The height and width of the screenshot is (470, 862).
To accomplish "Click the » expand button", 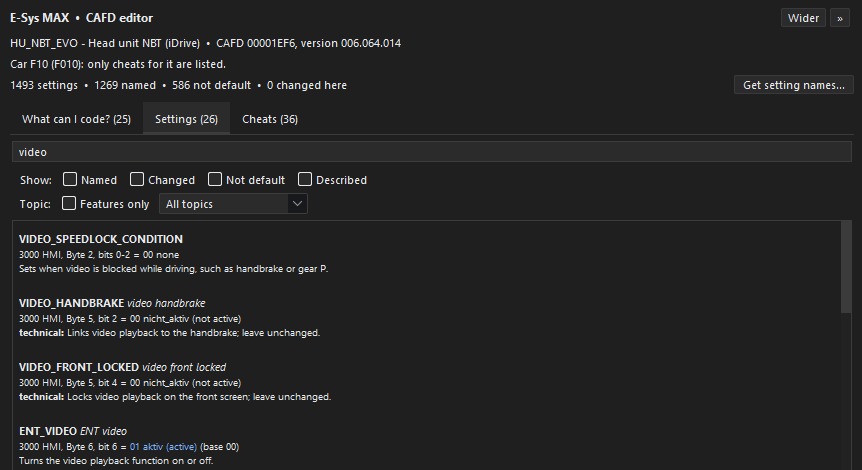I will point(839,18).
